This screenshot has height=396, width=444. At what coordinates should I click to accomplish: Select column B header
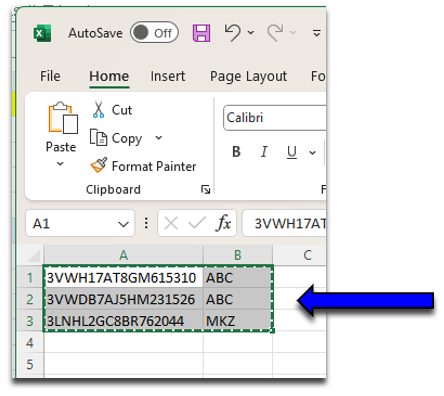pos(238,255)
